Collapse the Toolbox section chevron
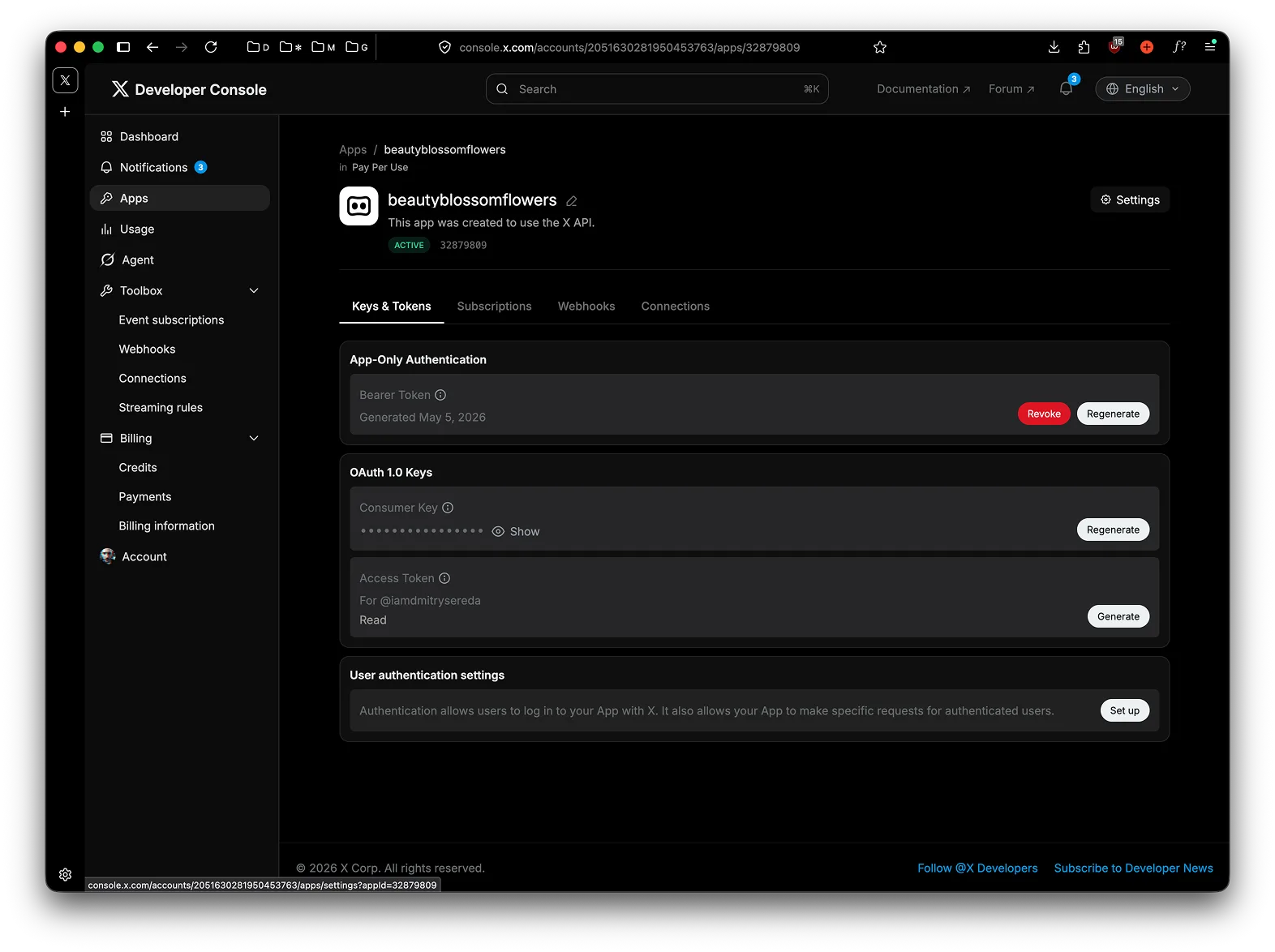The height and width of the screenshot is (952, 1275). (254, 290)
